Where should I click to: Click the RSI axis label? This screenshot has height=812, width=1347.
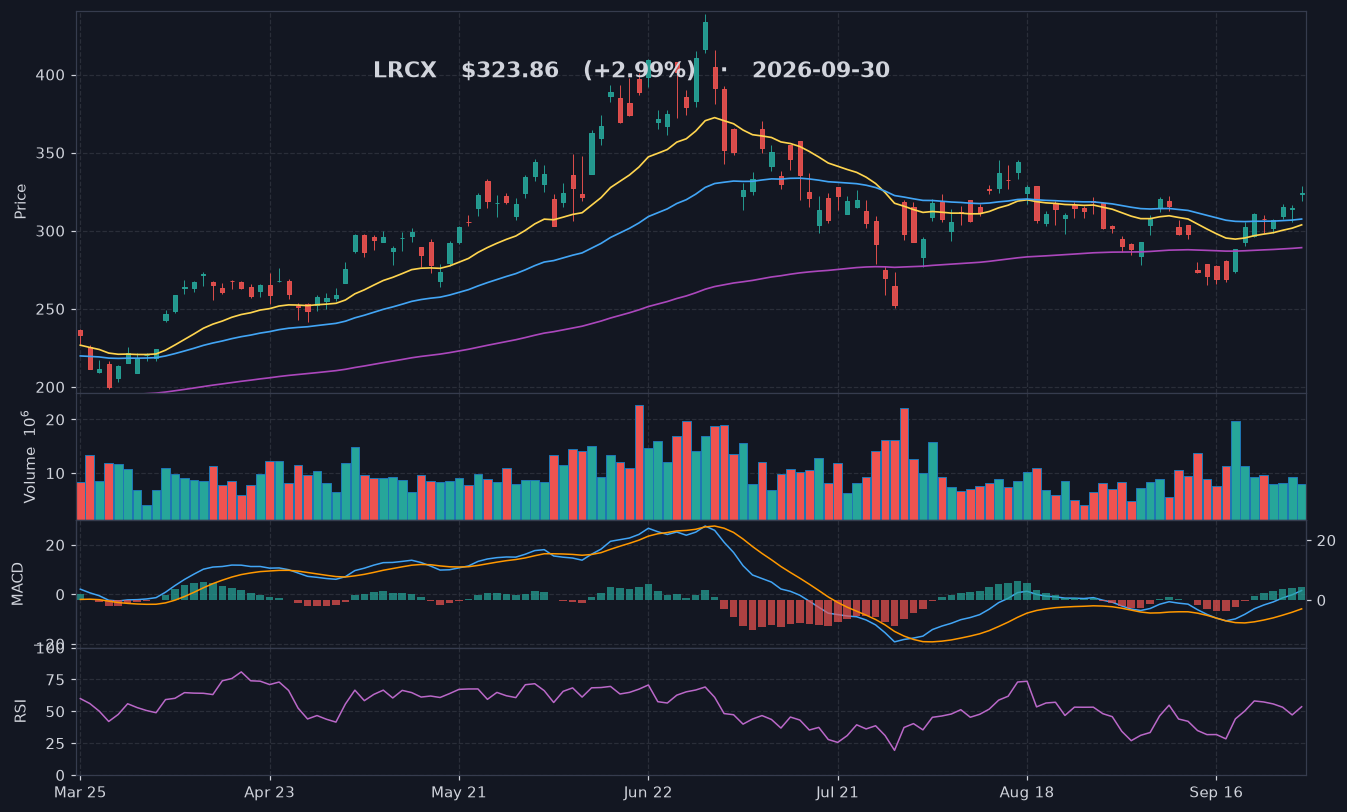[x=21, y=711]
